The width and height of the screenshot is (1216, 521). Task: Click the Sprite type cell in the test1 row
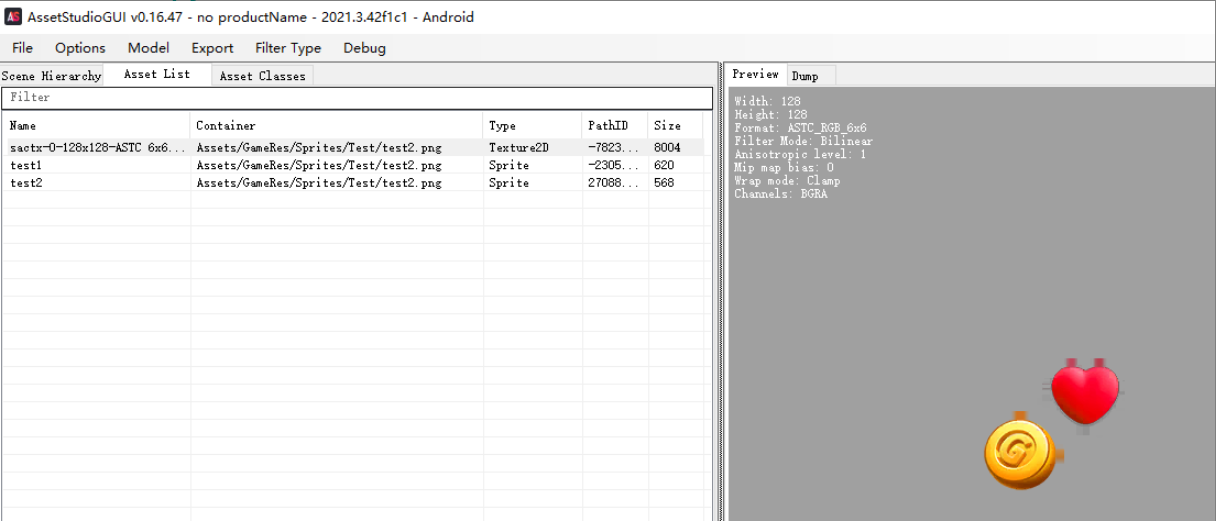508,165
